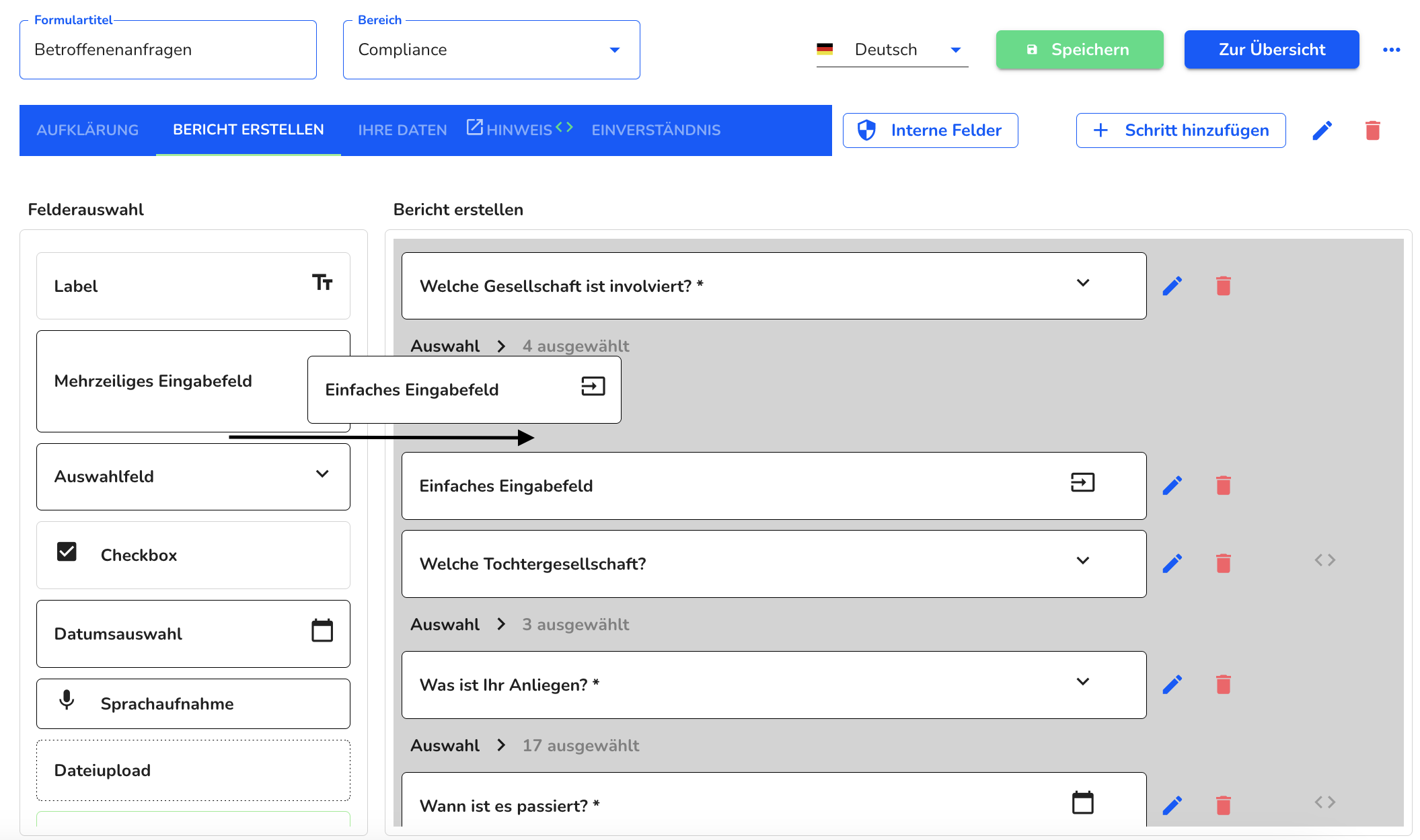
Task: Select the Dateiupload field type
Action: point(193,771)
